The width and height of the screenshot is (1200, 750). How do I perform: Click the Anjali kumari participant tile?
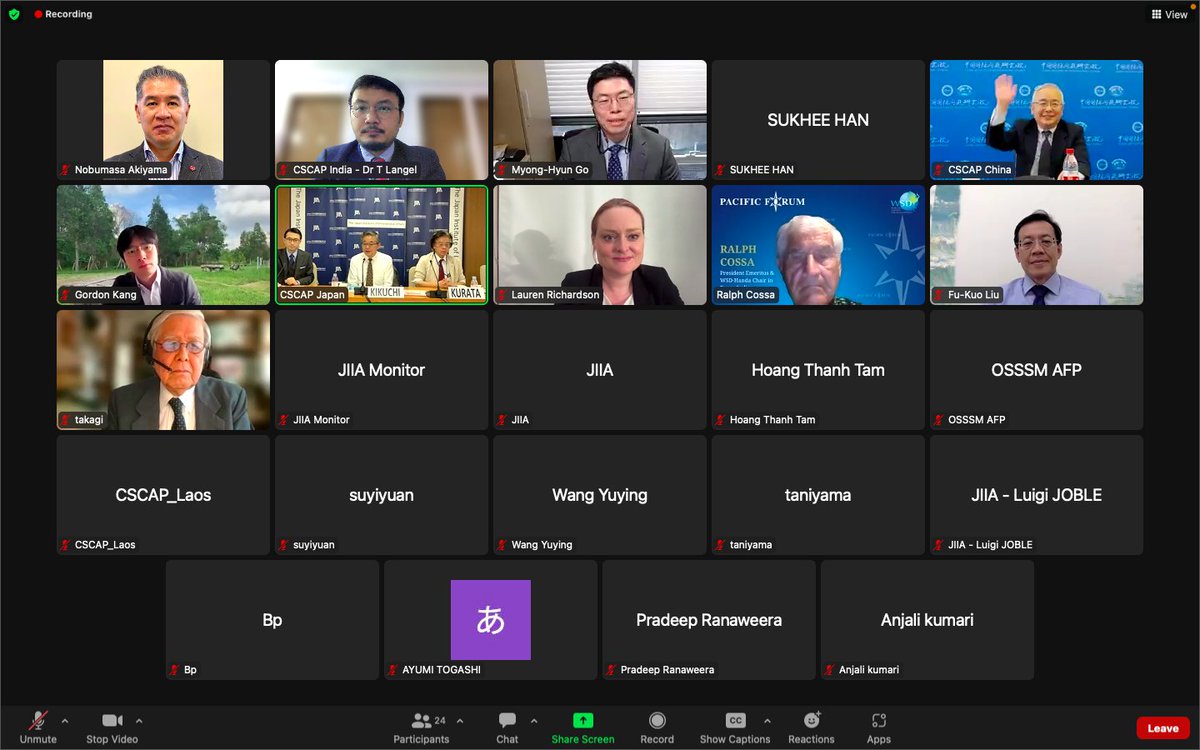(927, 620)
